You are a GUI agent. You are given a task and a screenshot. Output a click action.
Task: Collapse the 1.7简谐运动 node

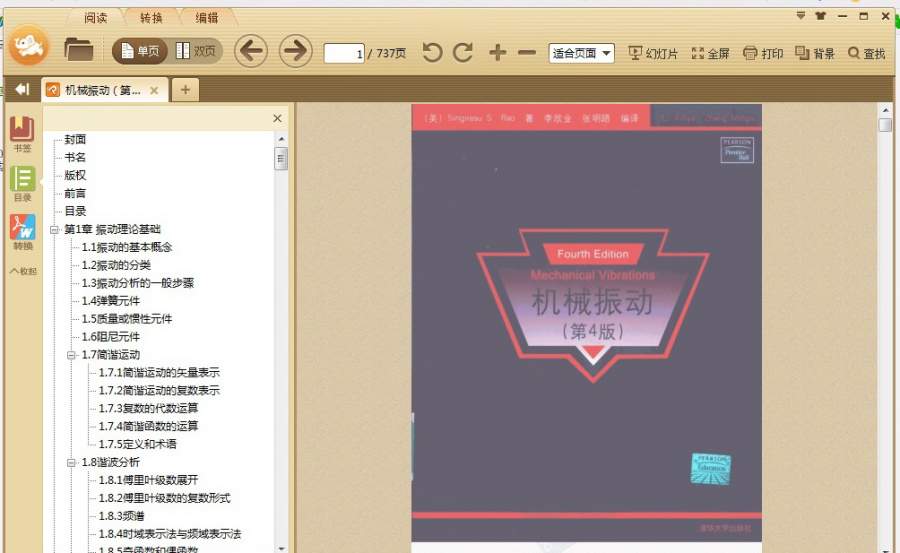[72, 355]
